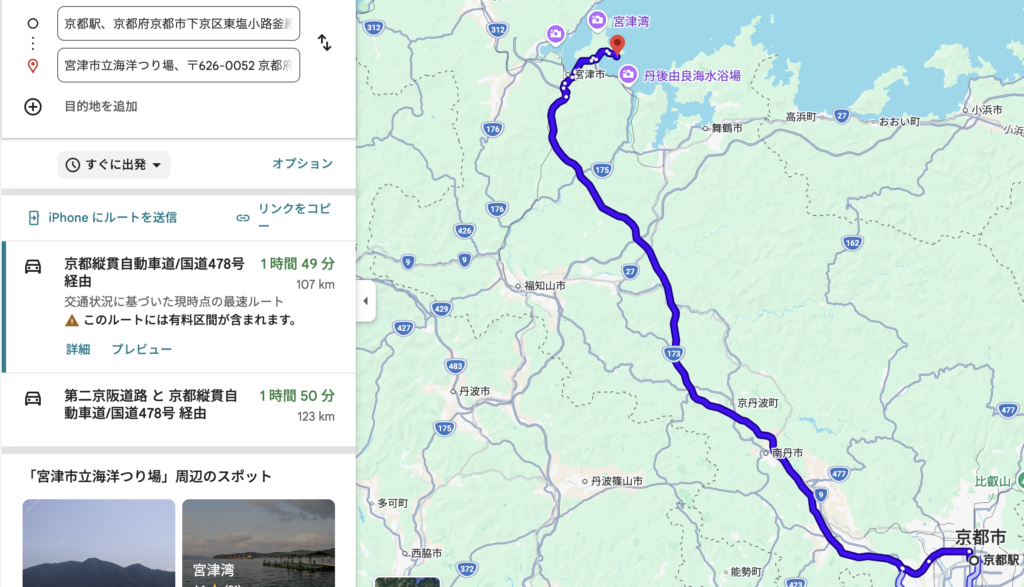Open 宮津湾 camera marker on map
Viewport: 1024px width, 587px height.
coord(597,21)
